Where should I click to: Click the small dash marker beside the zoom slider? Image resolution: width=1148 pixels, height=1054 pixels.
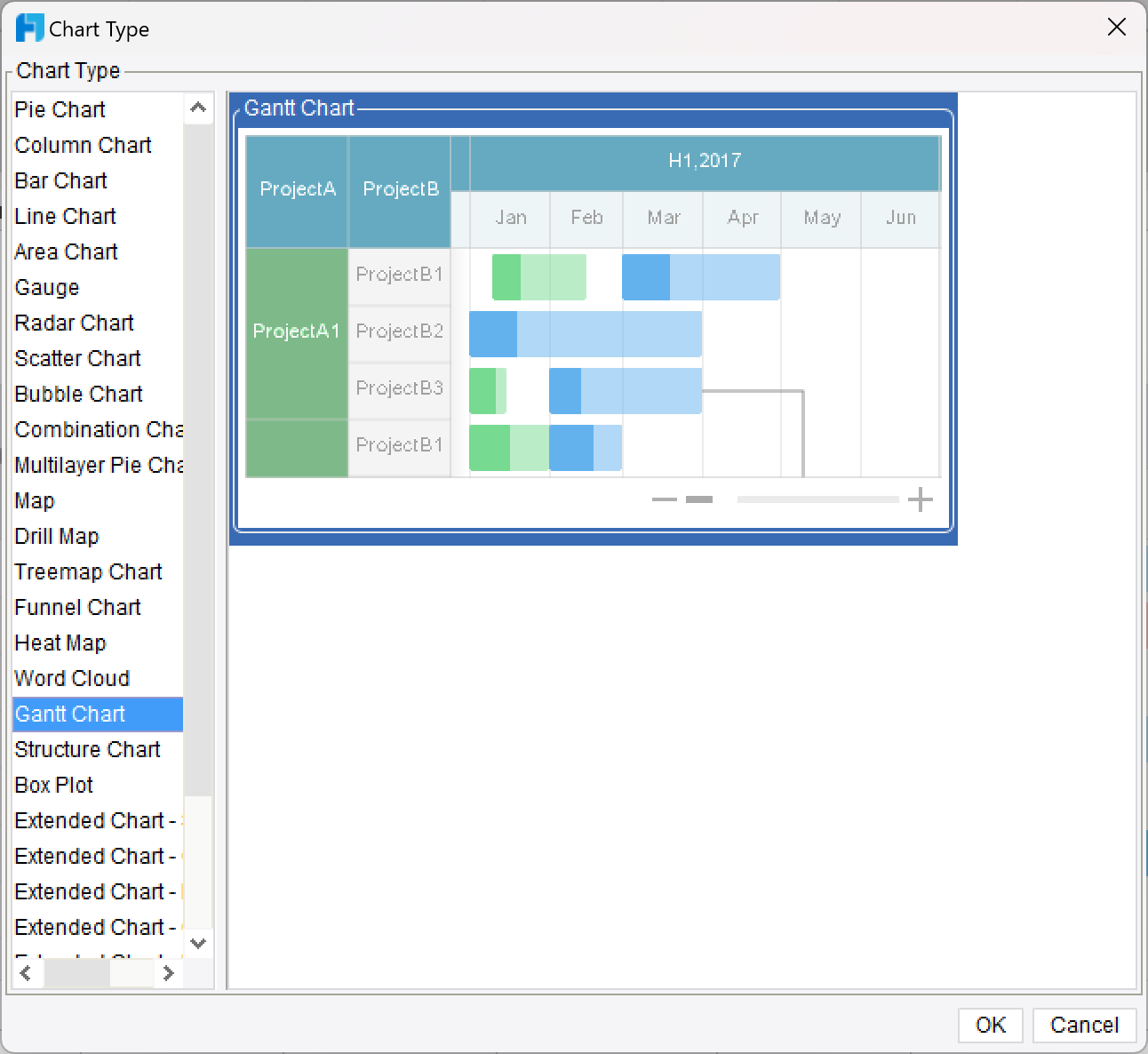[699, 499]
